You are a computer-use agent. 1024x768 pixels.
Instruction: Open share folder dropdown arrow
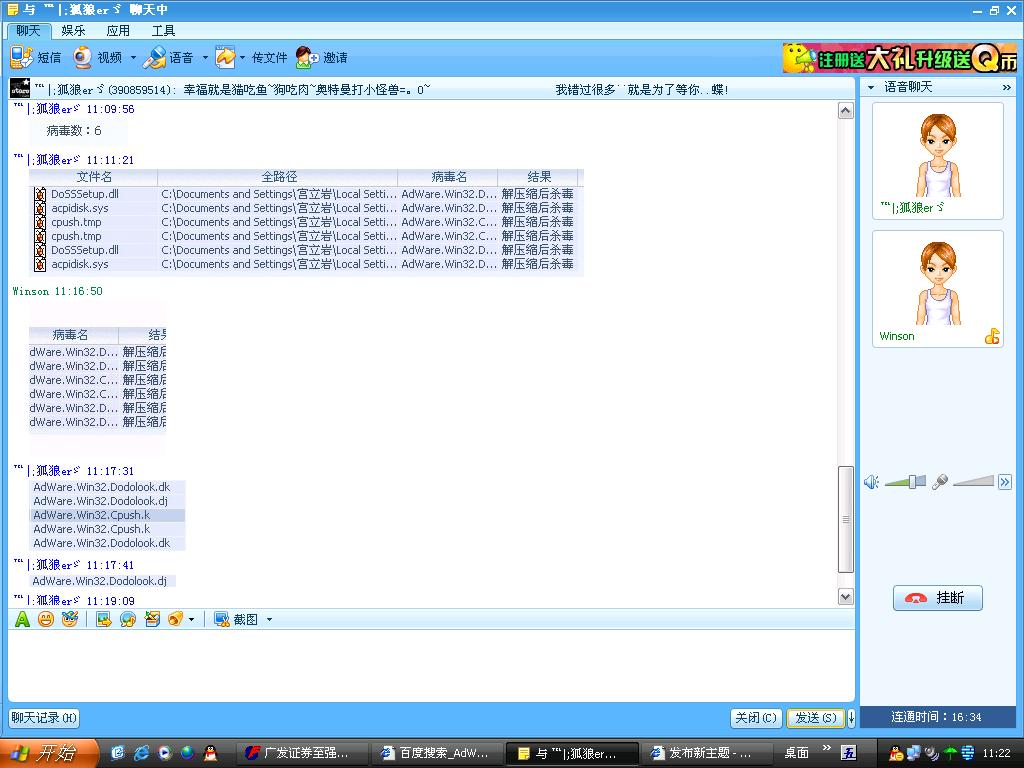pyautogui.click(x=242, y=57)
